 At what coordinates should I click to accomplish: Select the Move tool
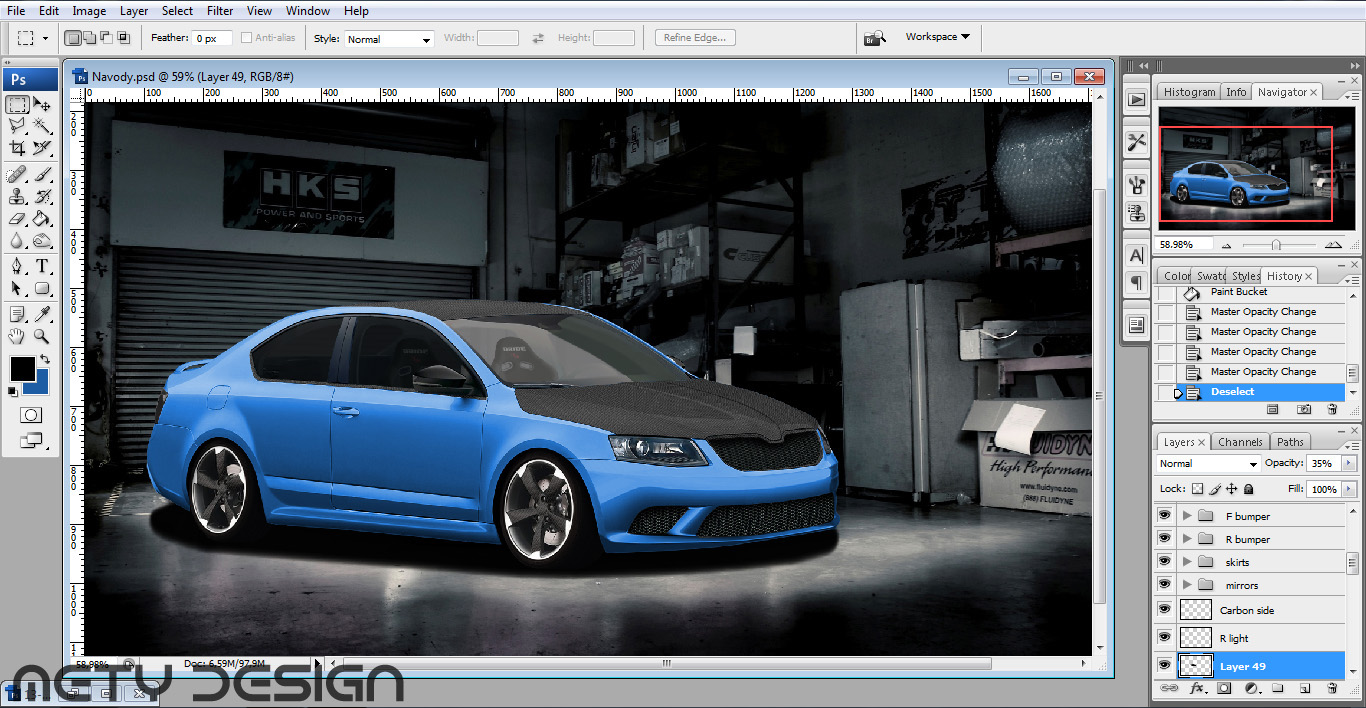pyautogui.click(x=42, y=104)
